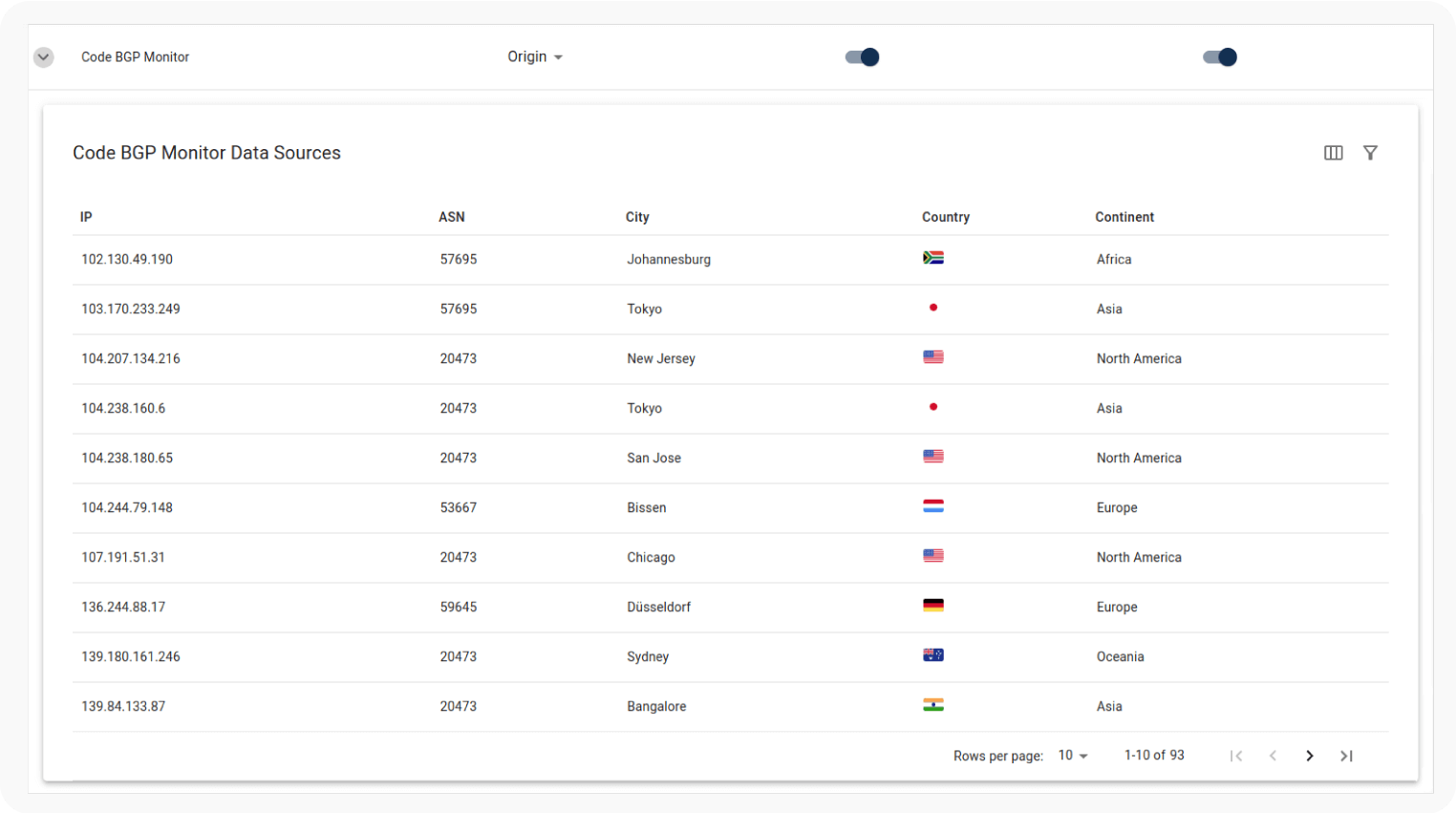The image size is (1456, 813).
Task: Select the 102.130.49.190 IP cell
Action: click(x=127, y=260)
